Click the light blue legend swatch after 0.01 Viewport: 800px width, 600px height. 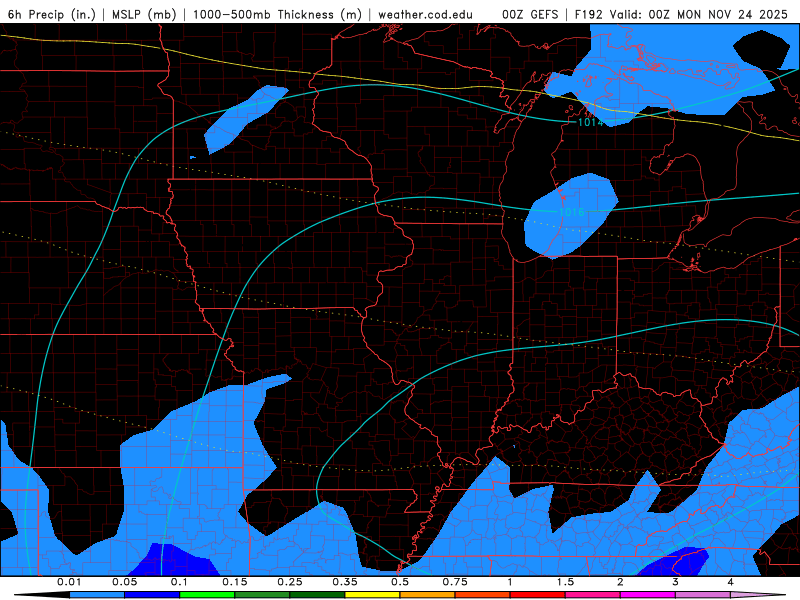tap(97, 595)
